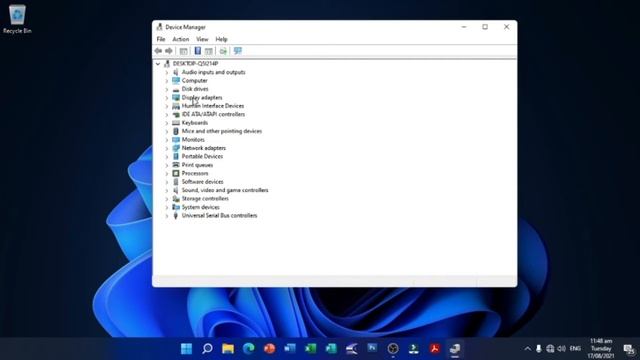This screenshot has height=360, width=640.
Task: Open Word from the taskbar
Action: tap(290, 349)
